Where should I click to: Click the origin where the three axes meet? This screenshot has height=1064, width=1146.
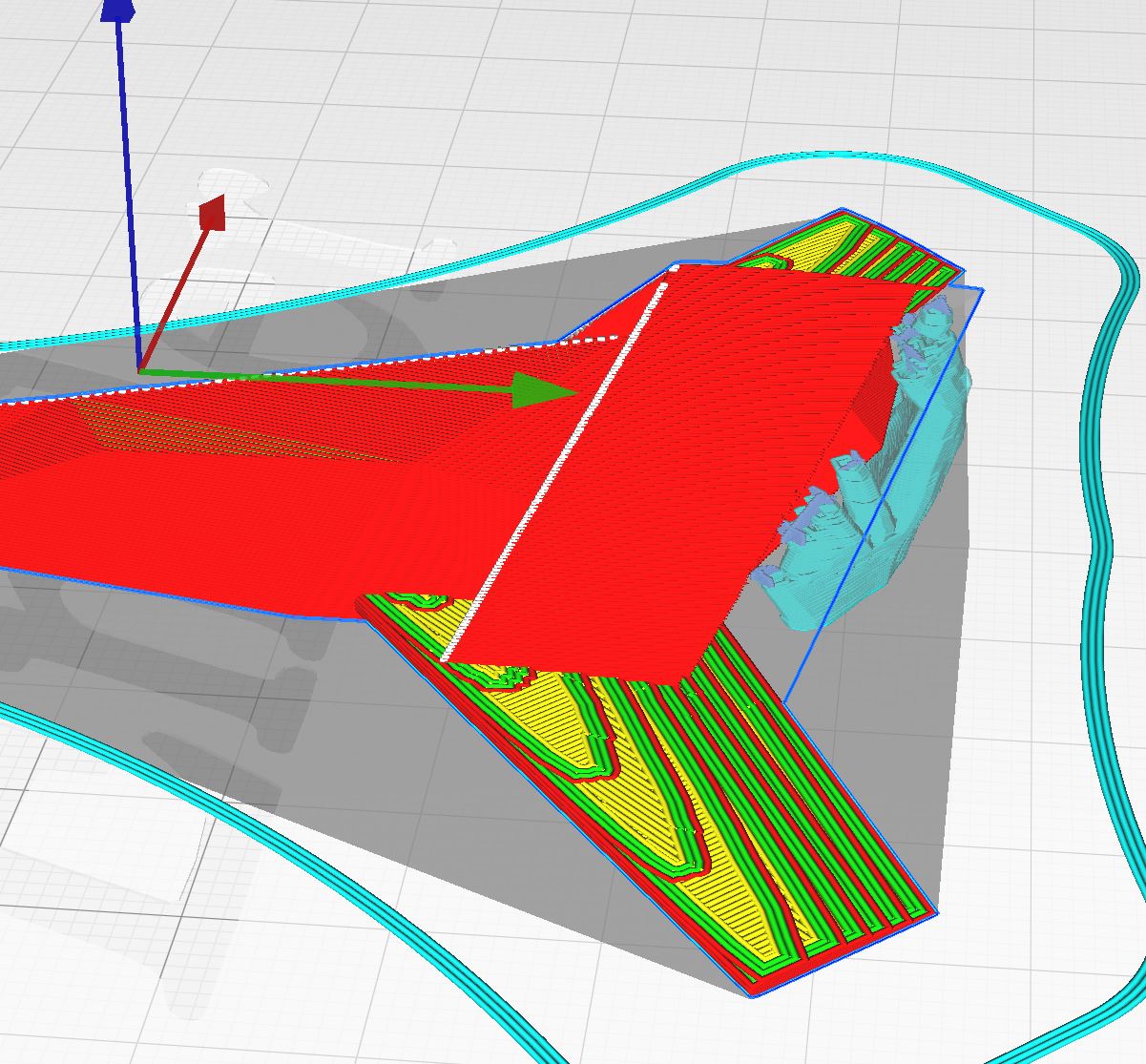point(140,369)
